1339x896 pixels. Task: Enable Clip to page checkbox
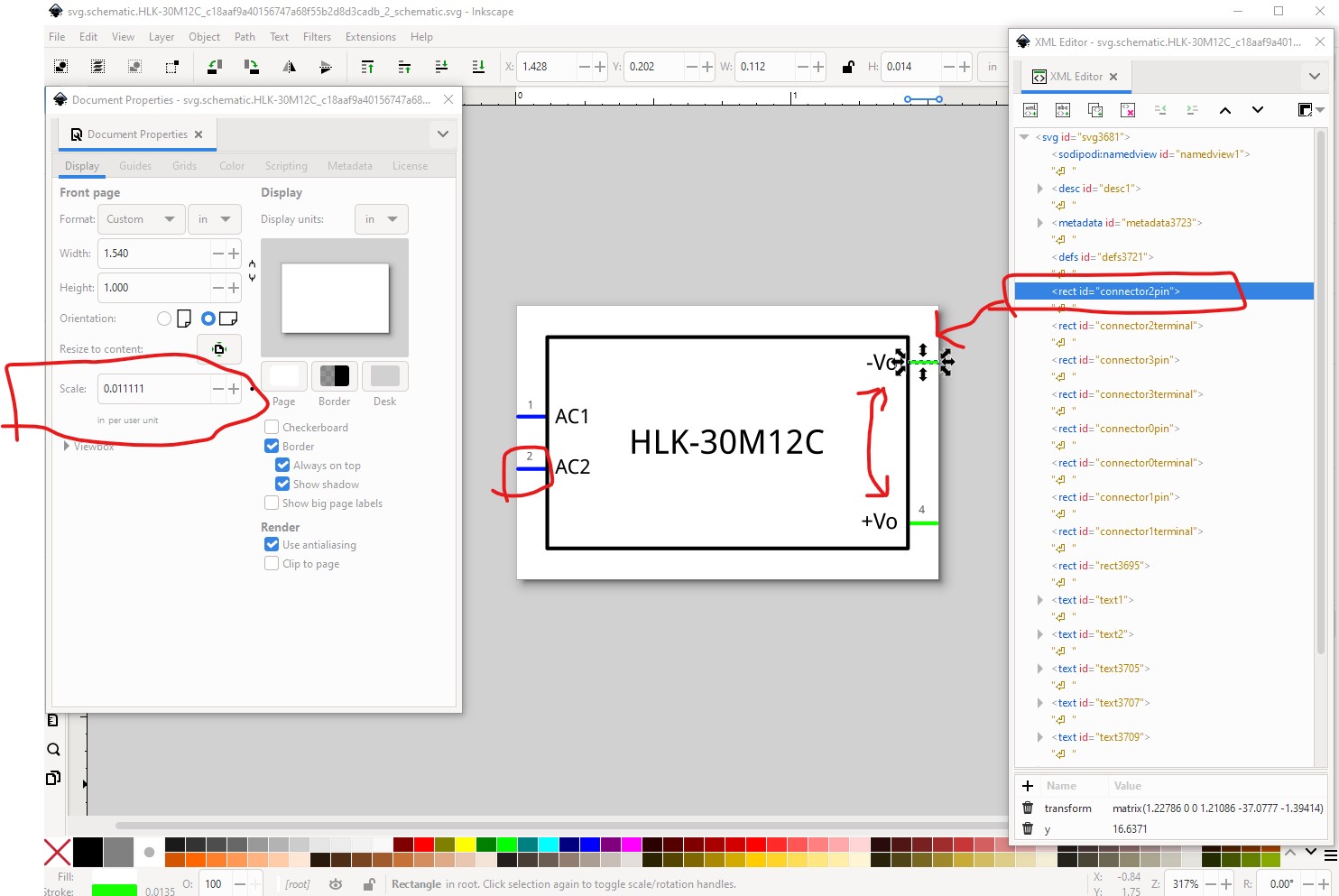(x=272, y=564)
